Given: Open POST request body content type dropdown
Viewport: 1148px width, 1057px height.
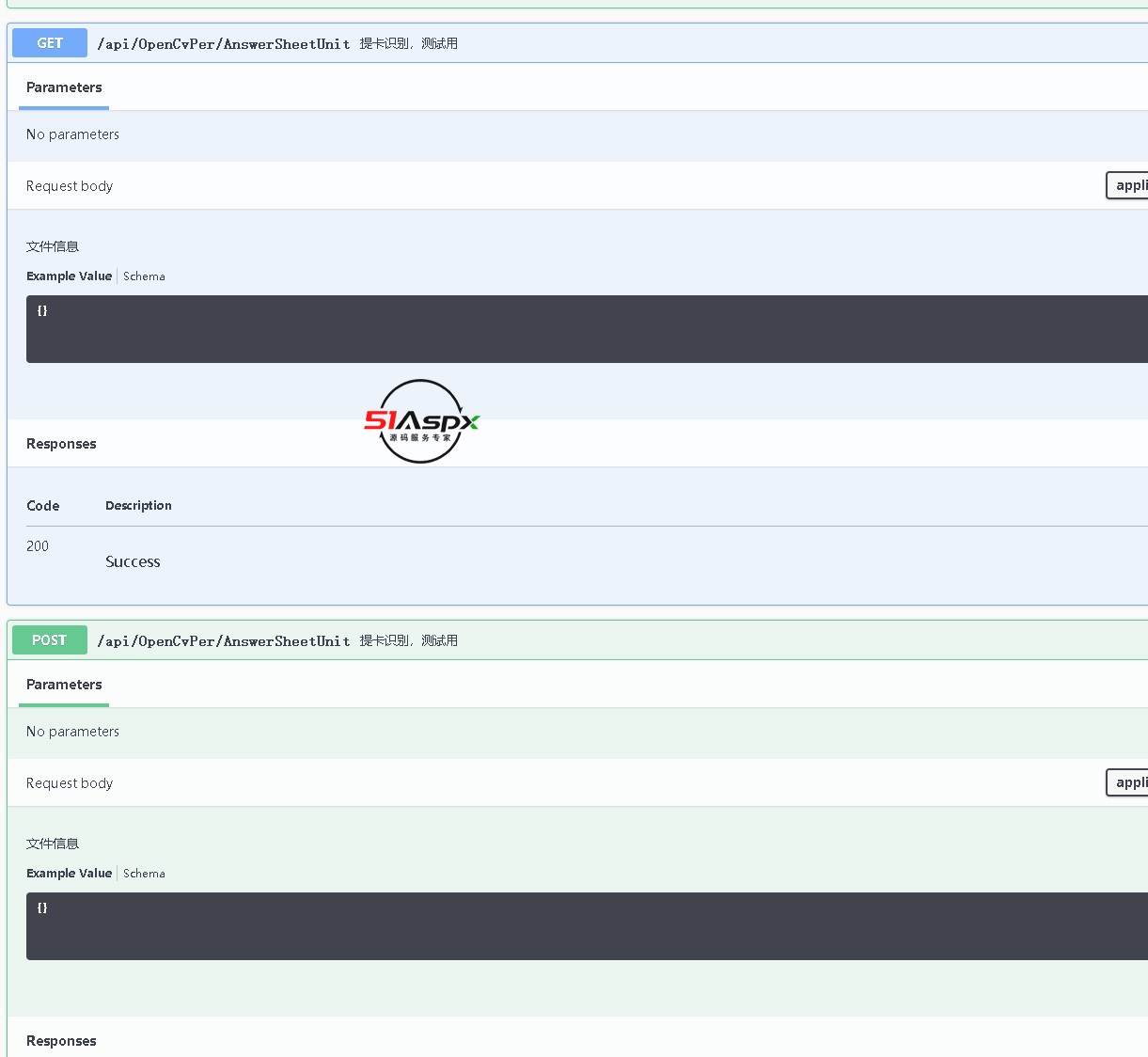Looking at the screenshot, I should click(x=1128, y=782).
